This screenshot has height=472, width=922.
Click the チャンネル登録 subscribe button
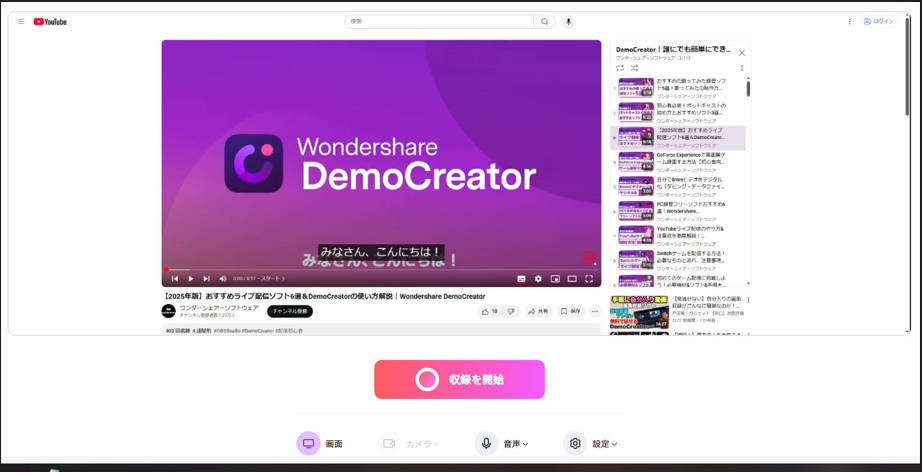coord(290,311)
